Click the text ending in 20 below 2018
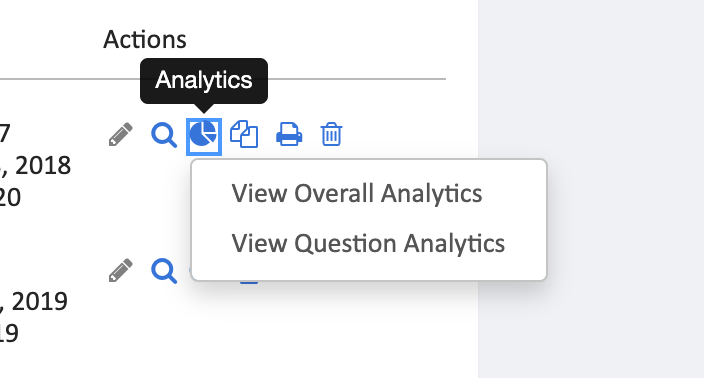704x378 pixels. tap(10, 198)
